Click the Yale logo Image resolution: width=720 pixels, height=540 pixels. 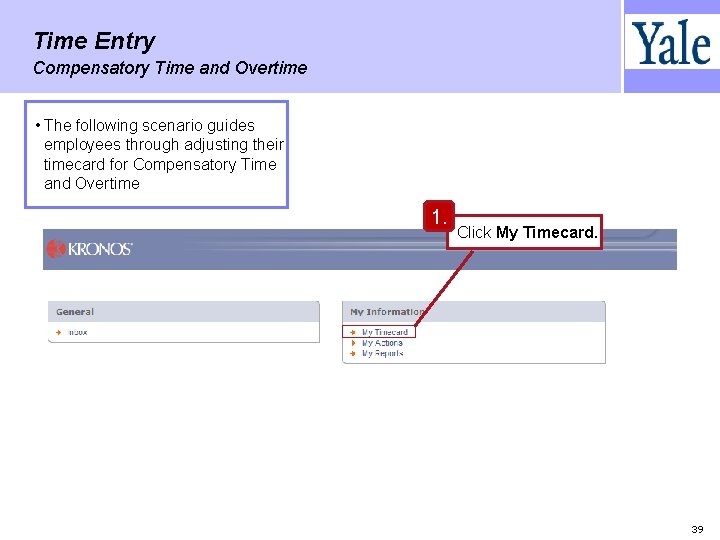click(x=671, y=42)
